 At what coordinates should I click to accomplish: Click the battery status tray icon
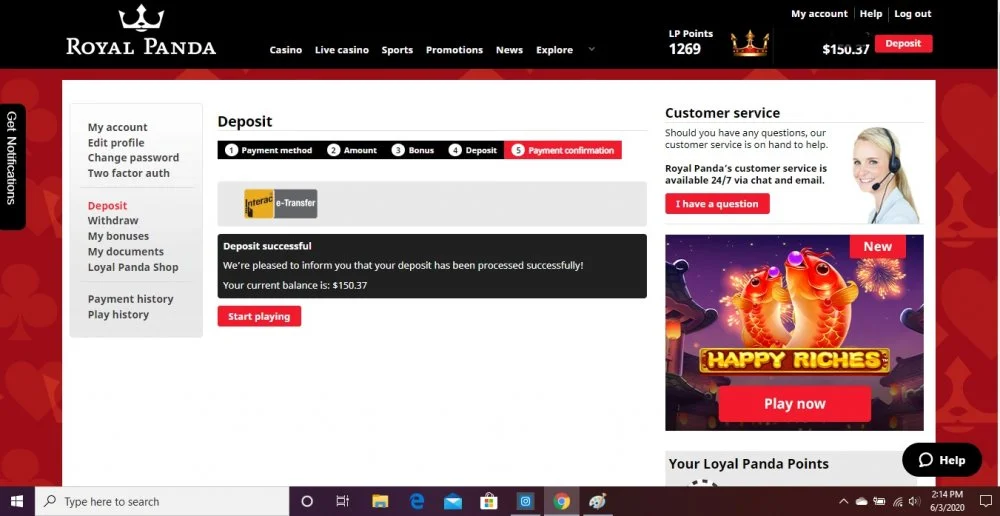[879, 502]
